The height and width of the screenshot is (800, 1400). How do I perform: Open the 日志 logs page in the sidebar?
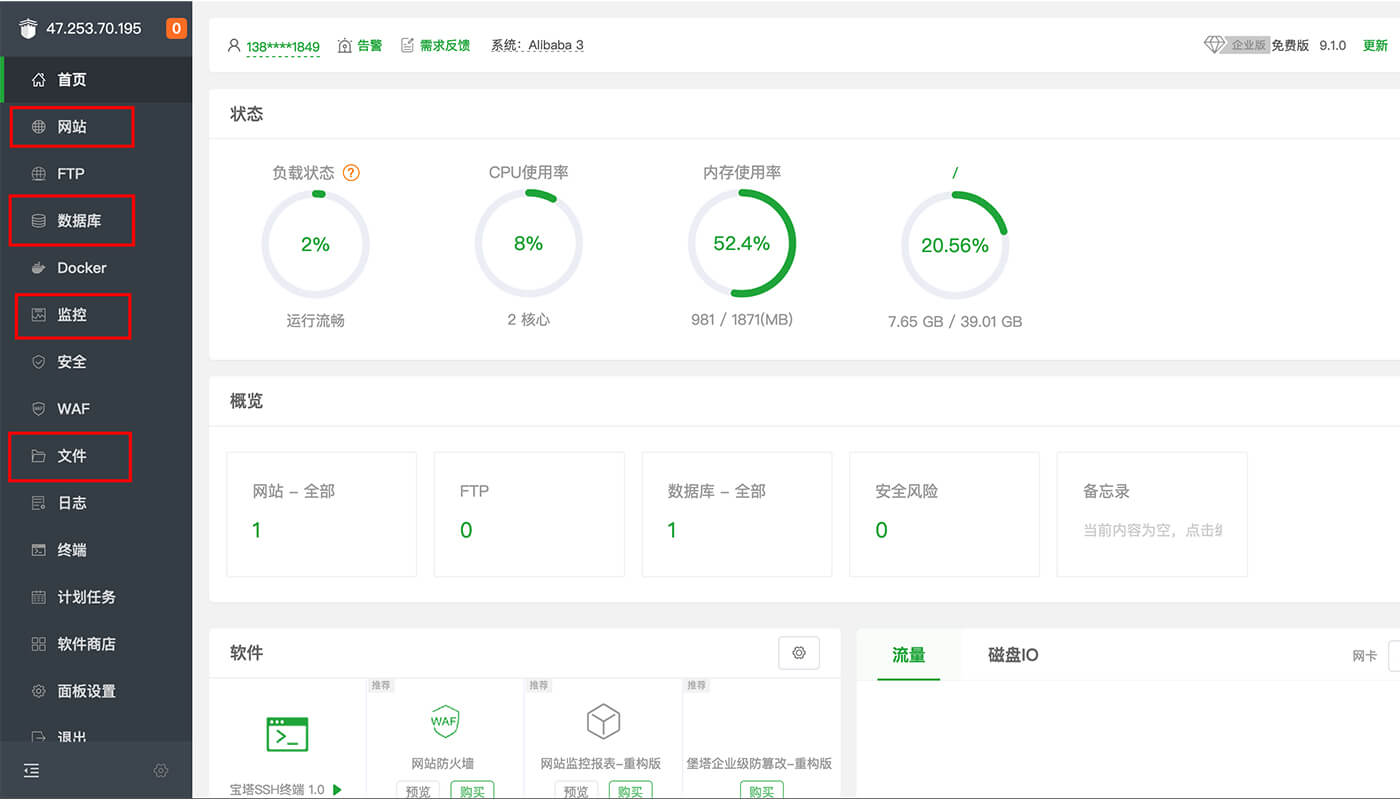96,503
